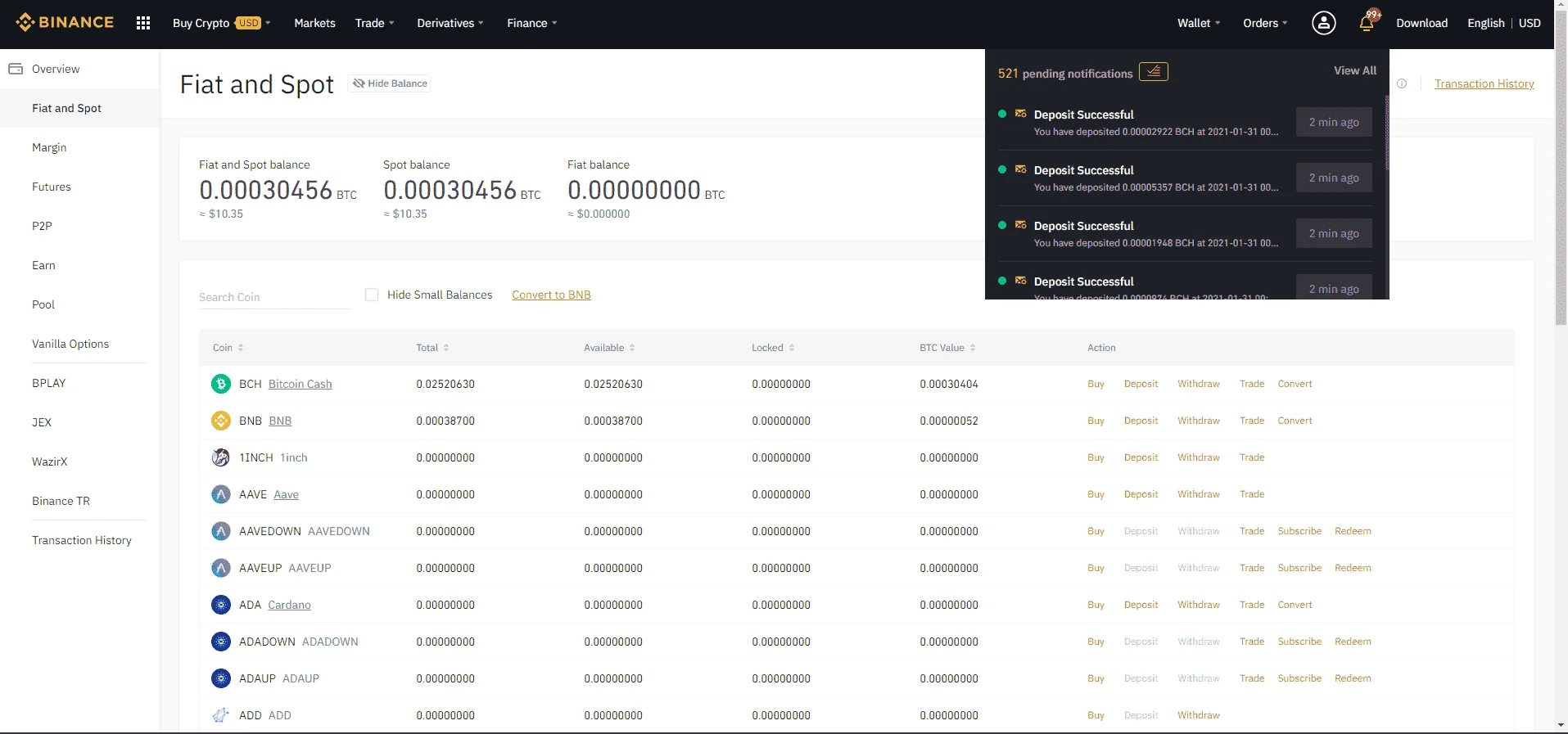Click the AAVEUP coin icon
Image resolution: width=1568 pixels, height=734 pixels.
[221, 568]
